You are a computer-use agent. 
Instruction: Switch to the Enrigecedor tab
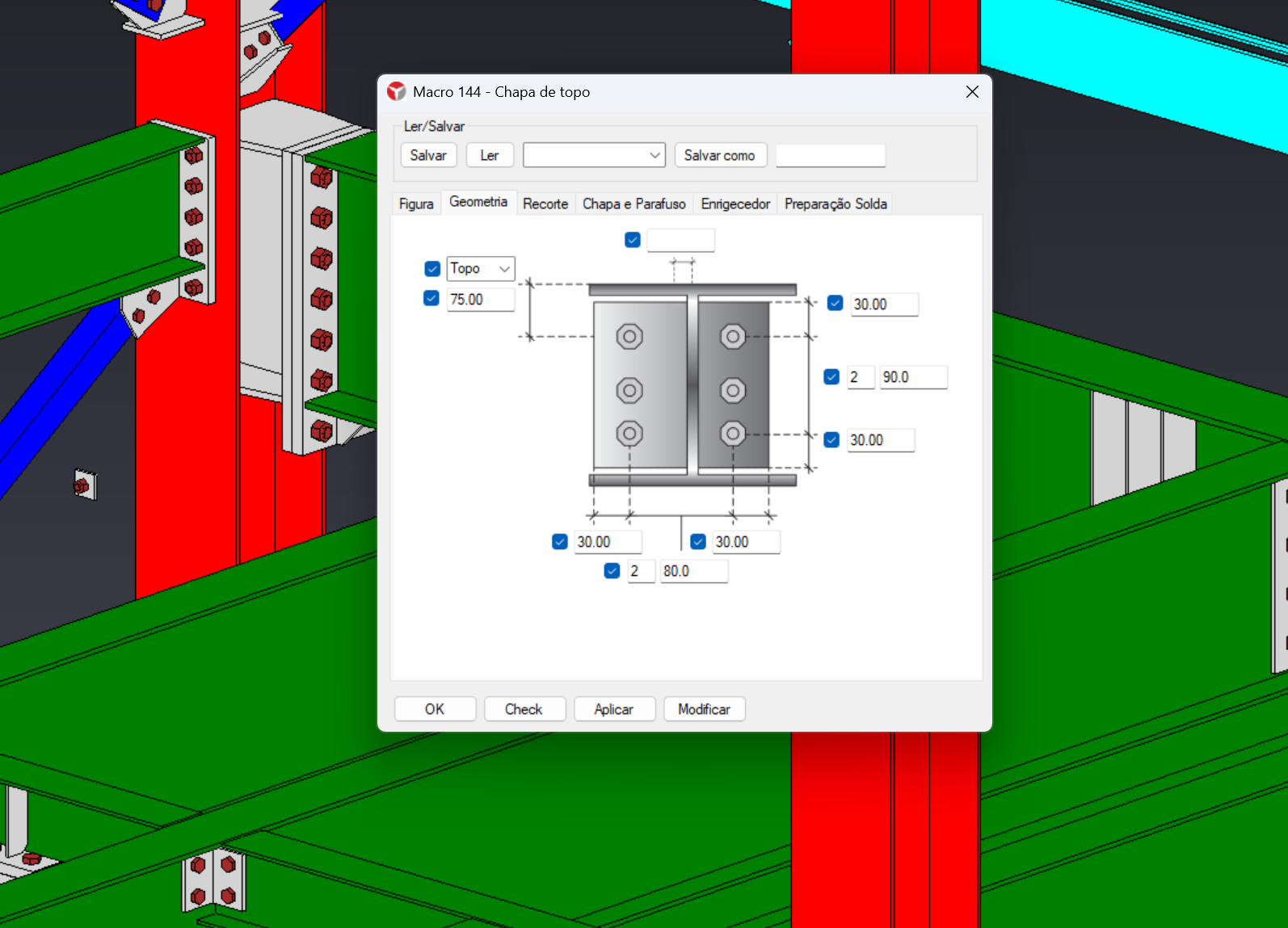(735, 204)
